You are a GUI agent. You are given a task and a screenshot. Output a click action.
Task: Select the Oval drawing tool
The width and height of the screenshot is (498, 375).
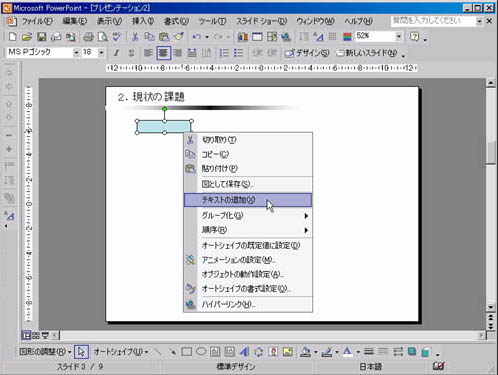point(201,352)
